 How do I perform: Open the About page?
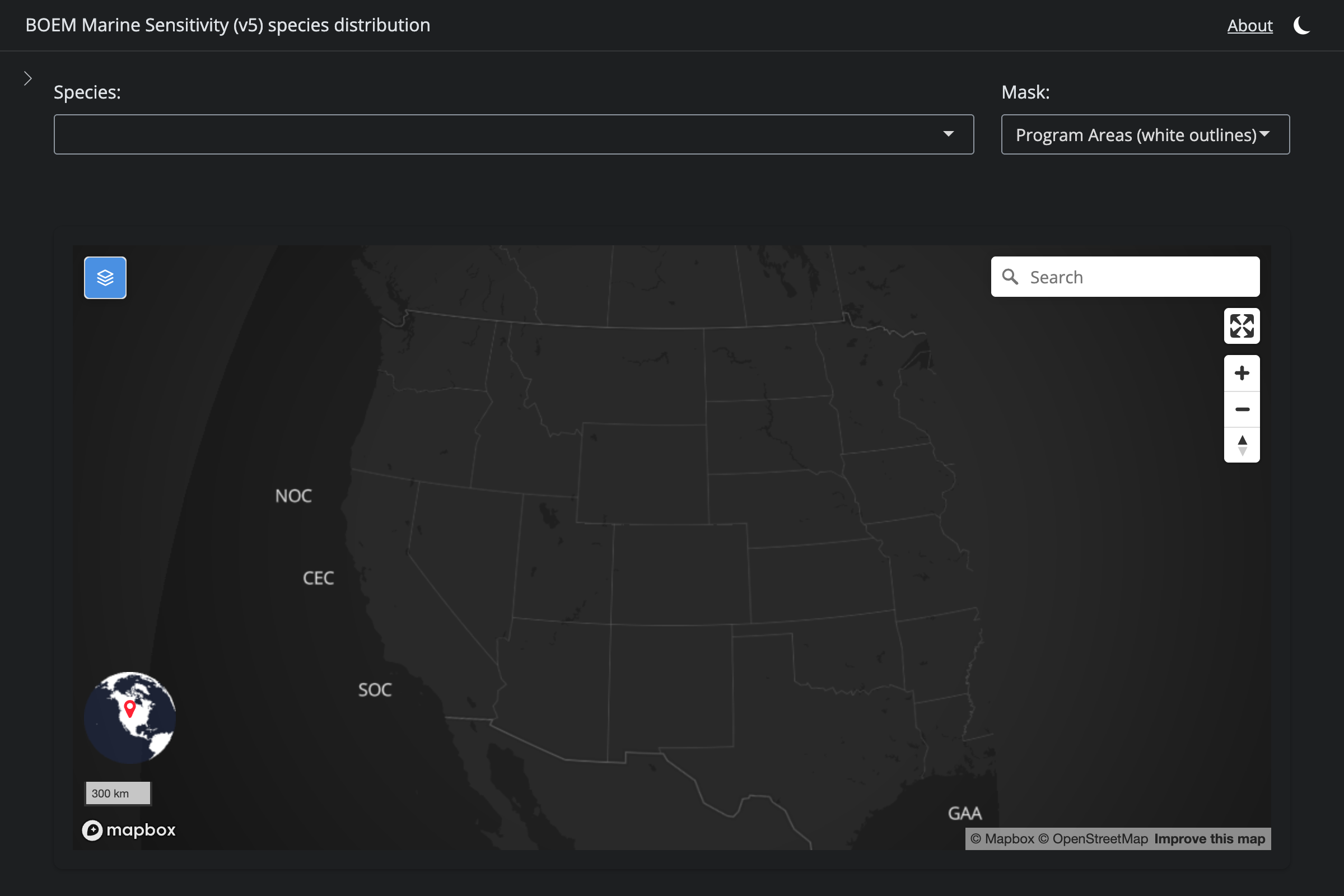[1249, 26]
